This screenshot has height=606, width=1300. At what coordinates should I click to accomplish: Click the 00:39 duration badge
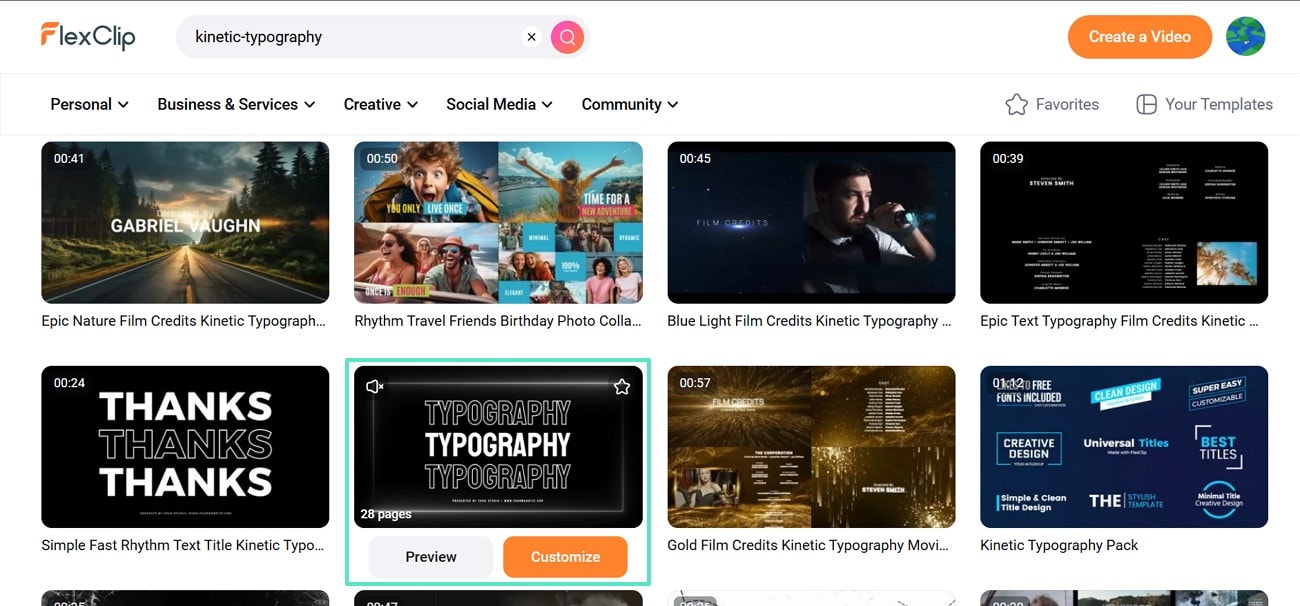[1008, 158]
